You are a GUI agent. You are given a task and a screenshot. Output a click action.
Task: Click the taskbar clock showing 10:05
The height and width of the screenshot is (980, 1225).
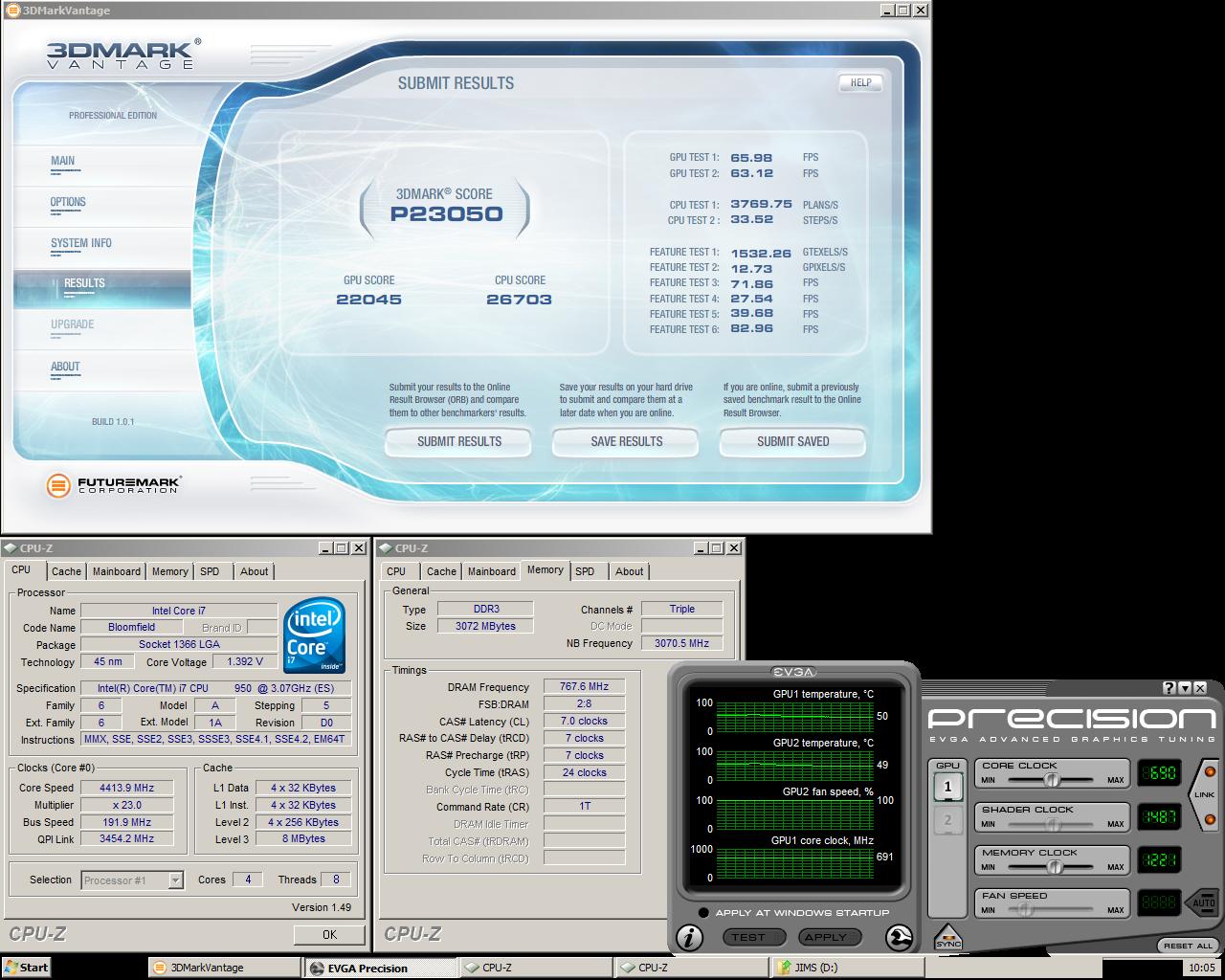click(x=1201, y=968)
